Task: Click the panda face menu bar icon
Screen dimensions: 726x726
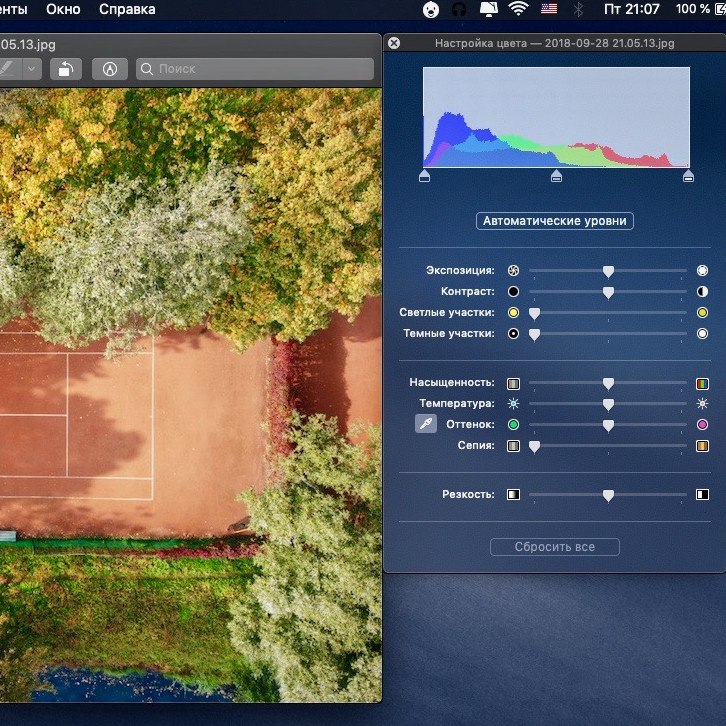Action: tap(431, 9)
